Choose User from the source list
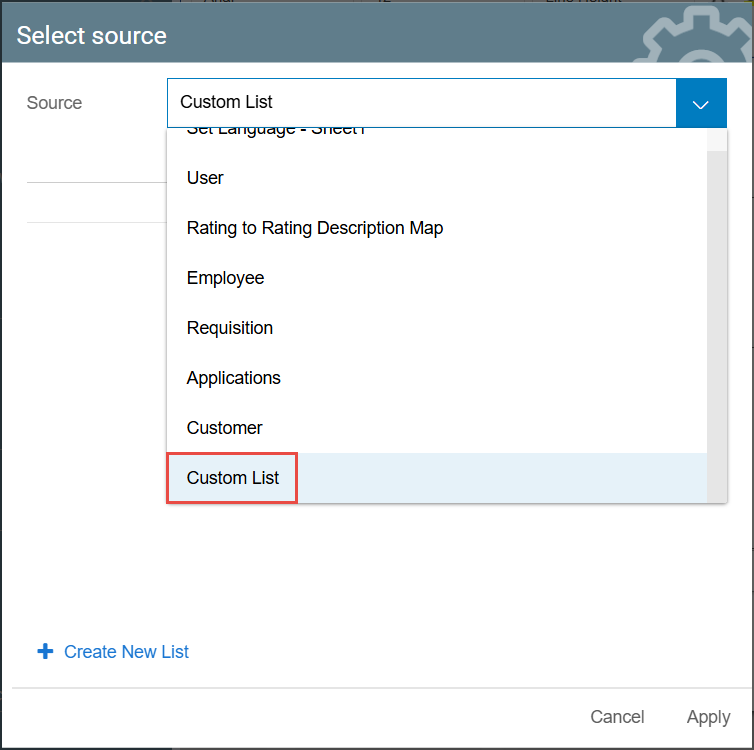The height and width of the screenshot is (750, 754). click(205, 178)
